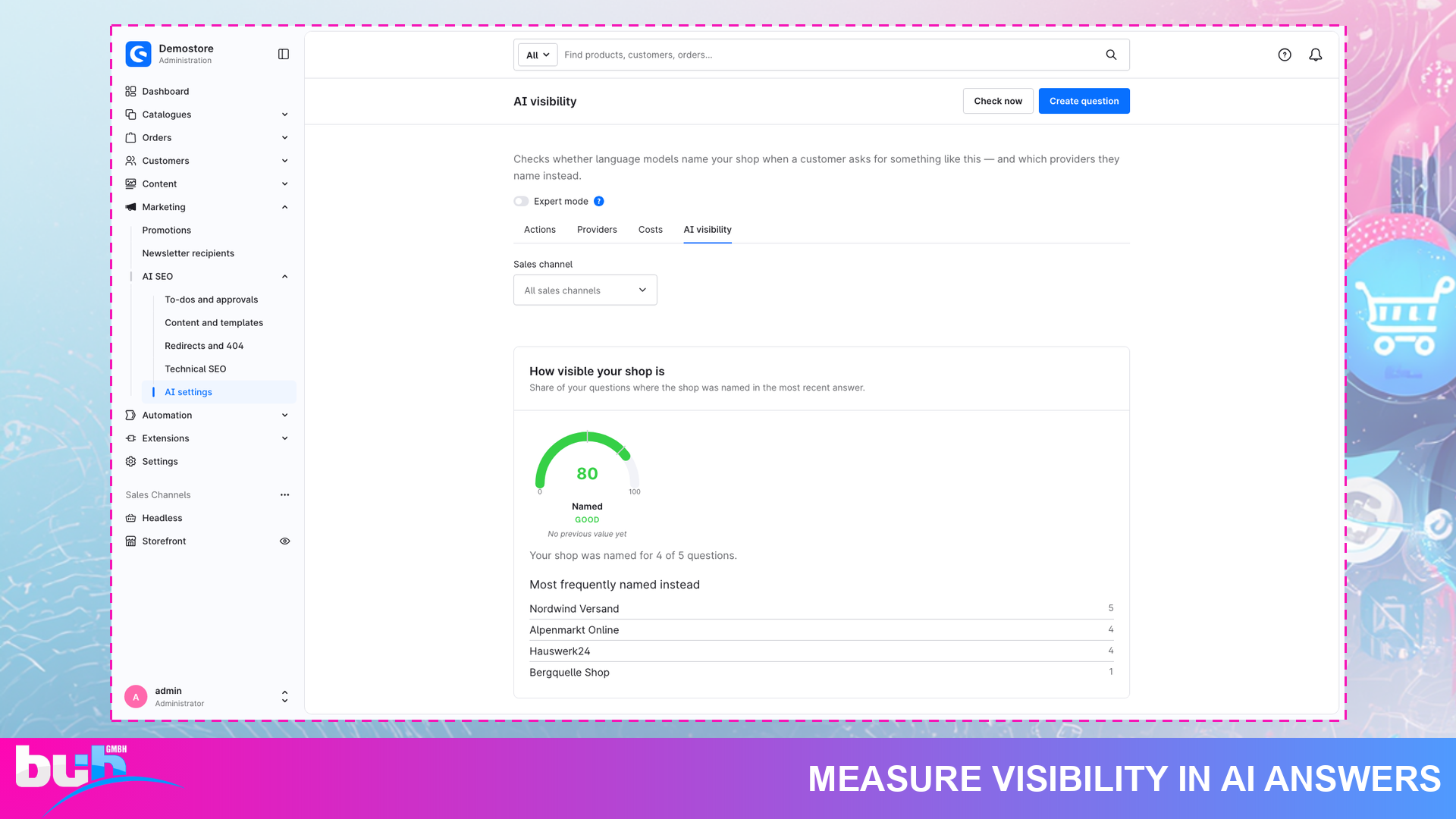The height and width of the screenshot is (819, 1456).
Task: Switch to the Costs tab
Action: [651, 230]
